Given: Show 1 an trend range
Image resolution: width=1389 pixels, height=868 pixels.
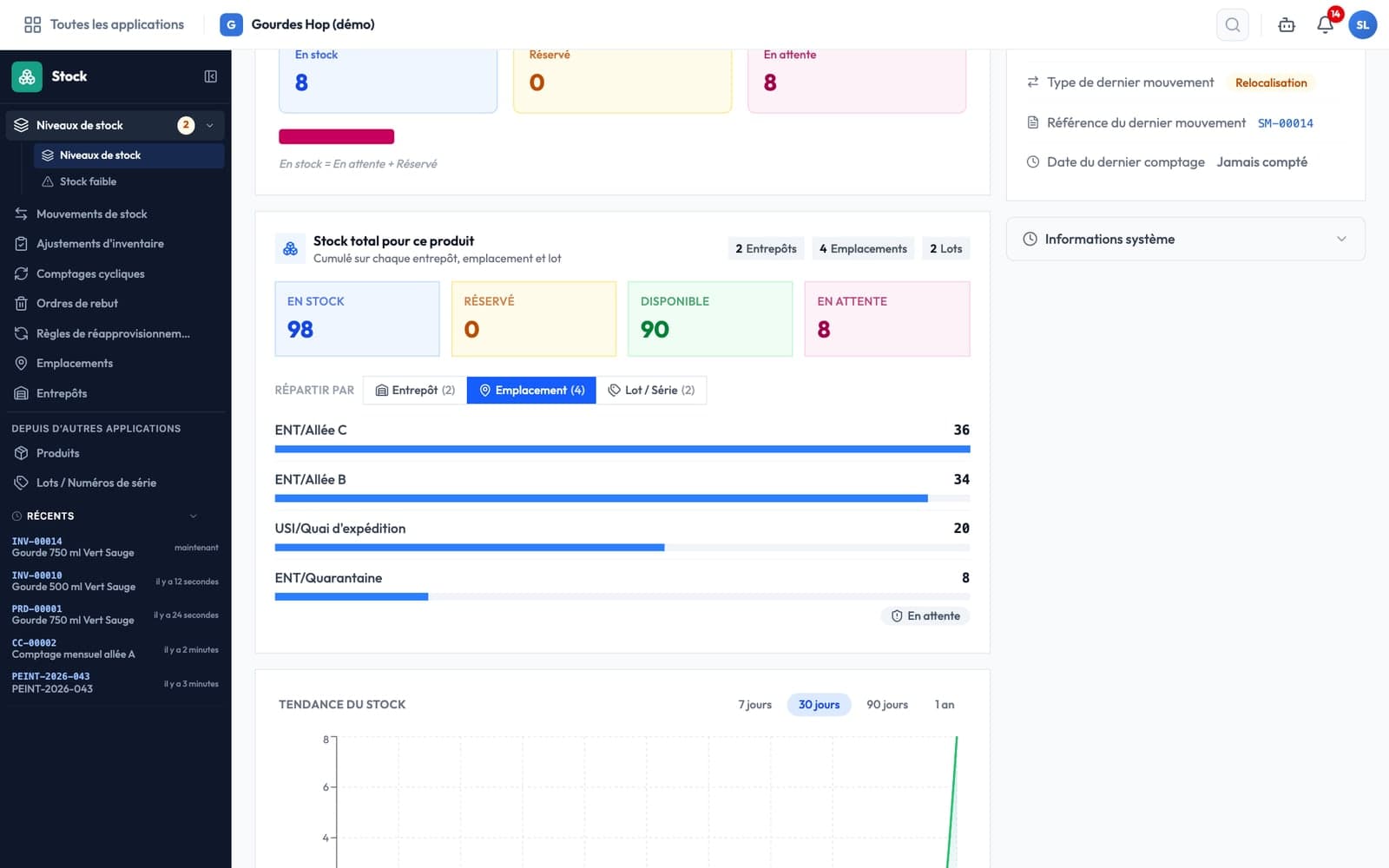Looking at the screenshot, I should (x=944, y=705).
